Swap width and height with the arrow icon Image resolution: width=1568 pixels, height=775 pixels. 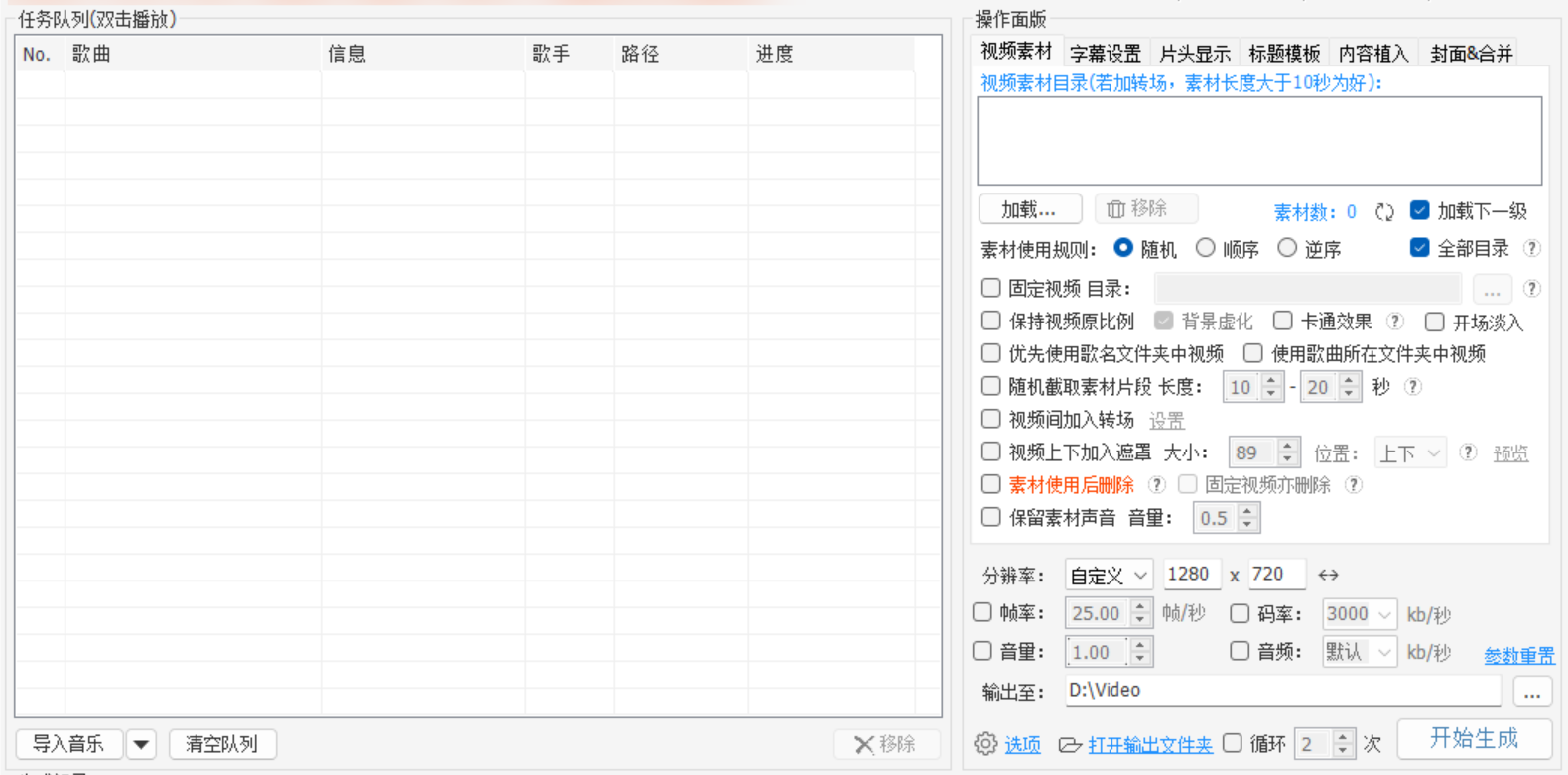click(1328, 575)
